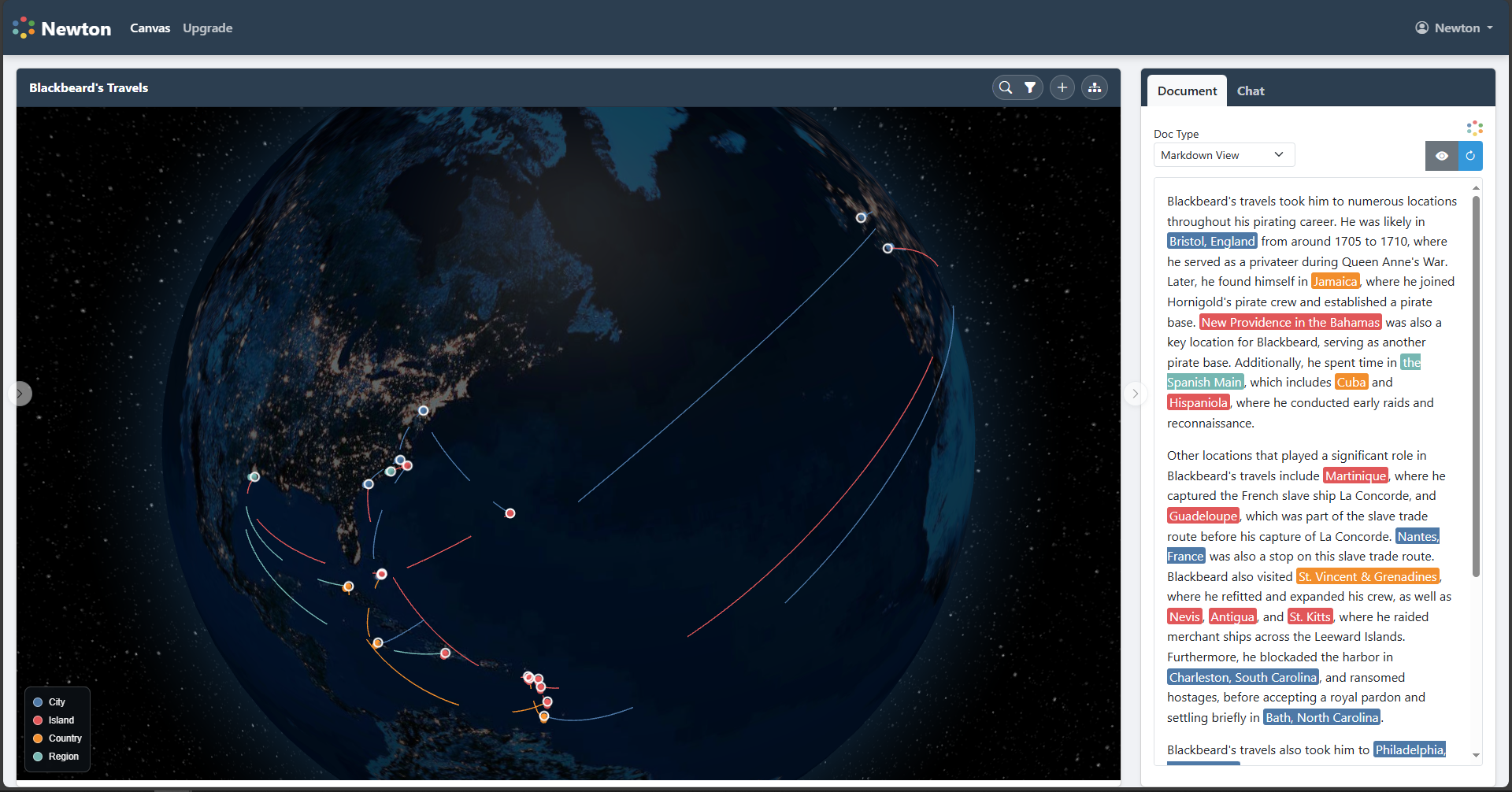
Task: Click the search magnifier icon on canvas toolbar
Action: tap(1006, 87)
